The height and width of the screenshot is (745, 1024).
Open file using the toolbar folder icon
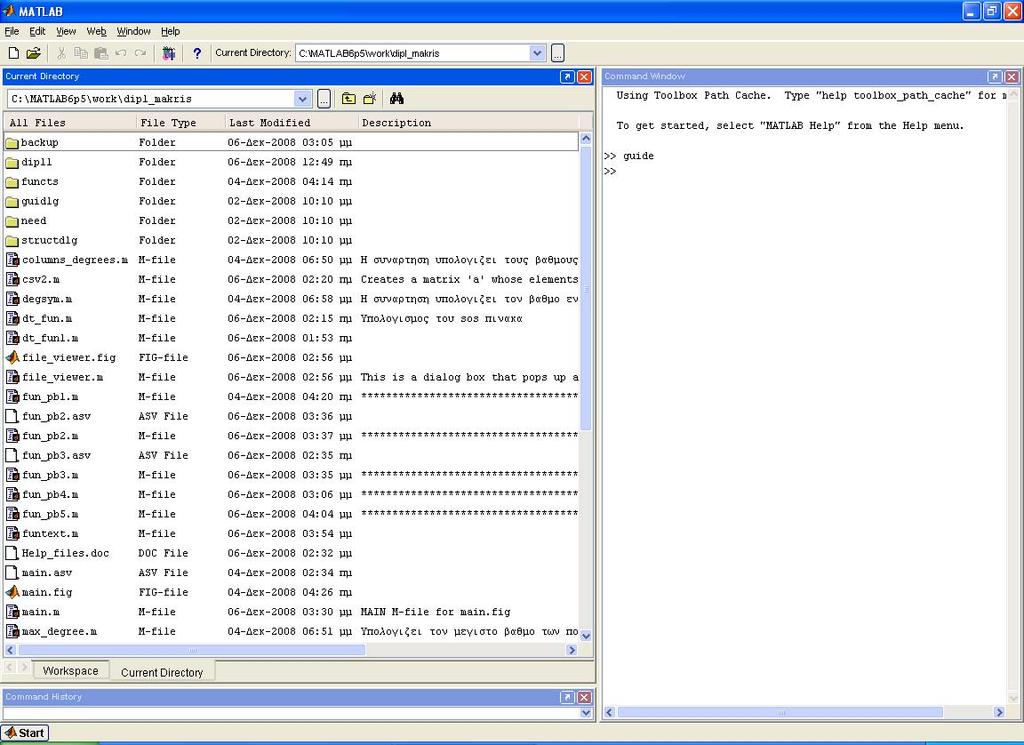(33, 54)
